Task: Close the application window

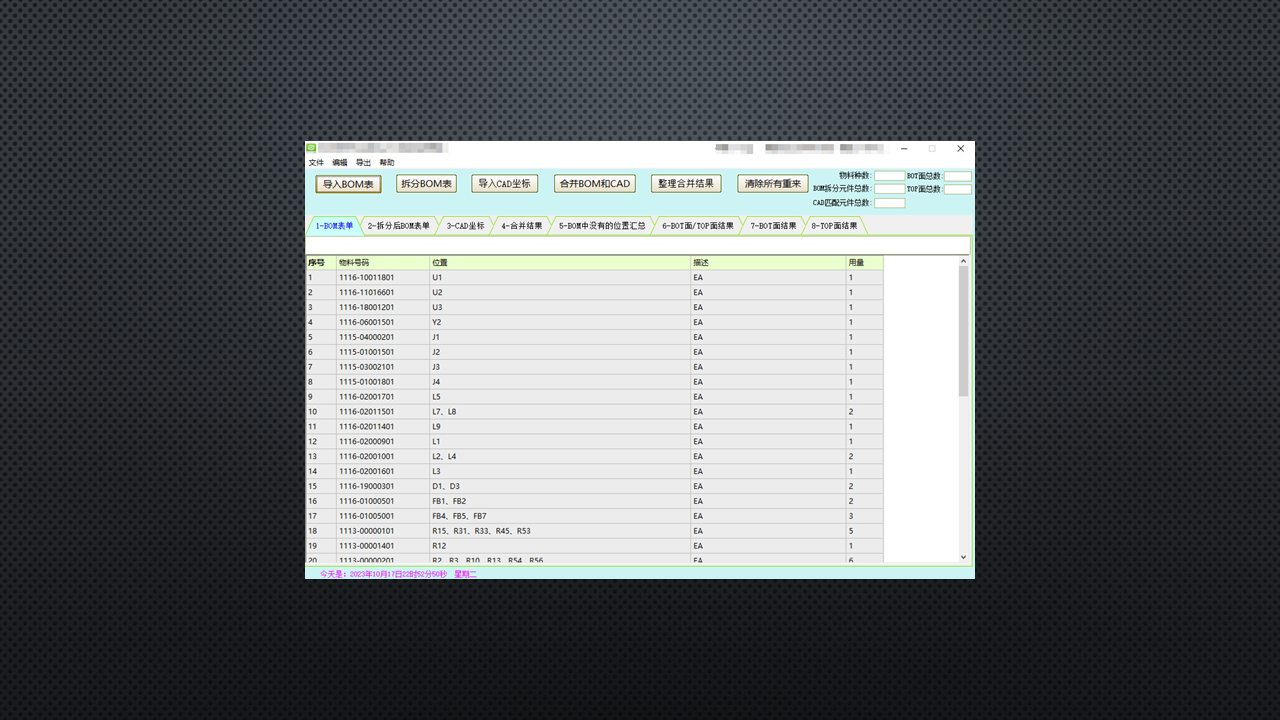Action: tap(960, 148)
